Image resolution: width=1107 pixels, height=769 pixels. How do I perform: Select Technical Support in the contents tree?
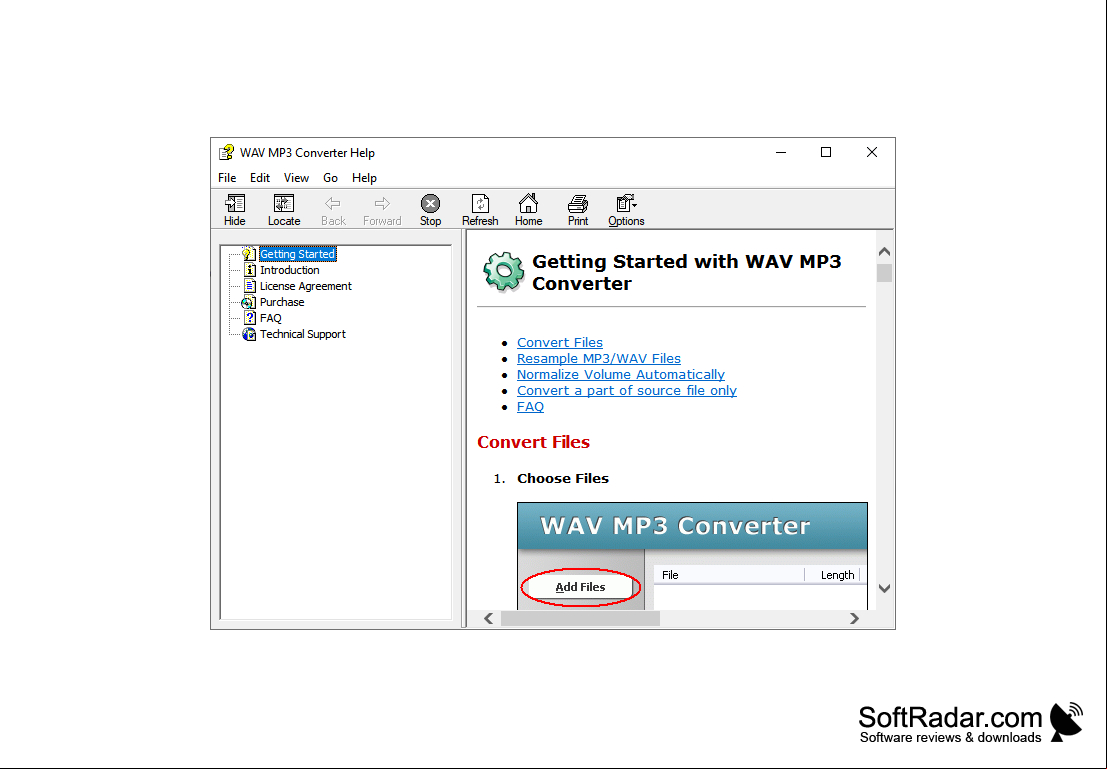point(303,334)
